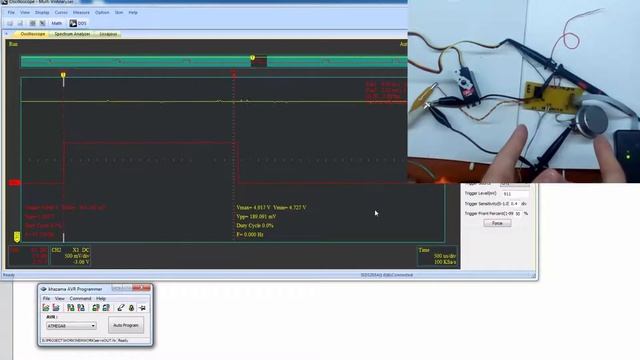Open the File menu in oscilloscope window
640x360 pixels.
point(11,13)
